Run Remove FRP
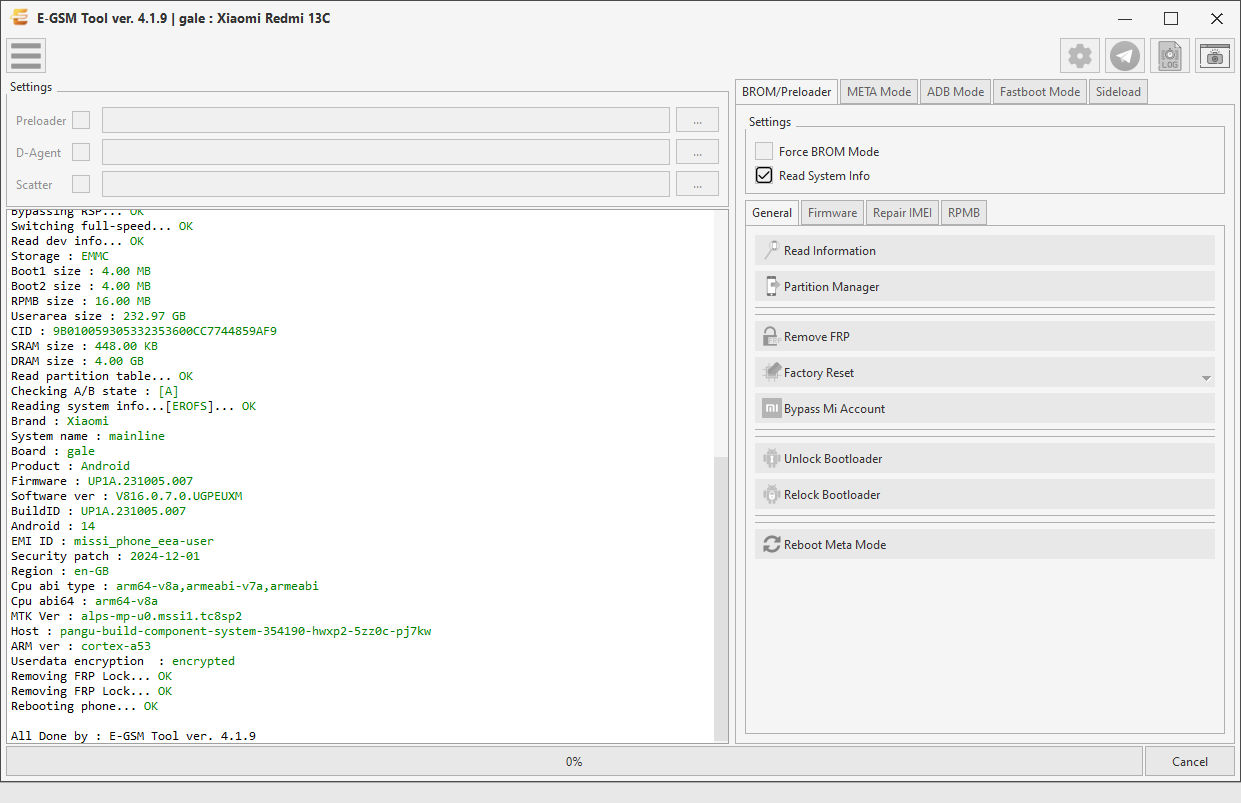The image size is (1241, 803). click(985, 337)
